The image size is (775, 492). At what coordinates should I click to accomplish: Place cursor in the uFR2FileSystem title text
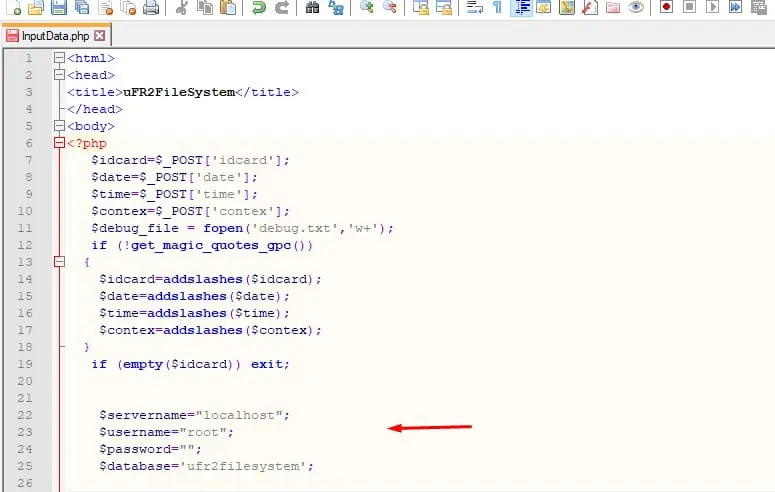179,92
